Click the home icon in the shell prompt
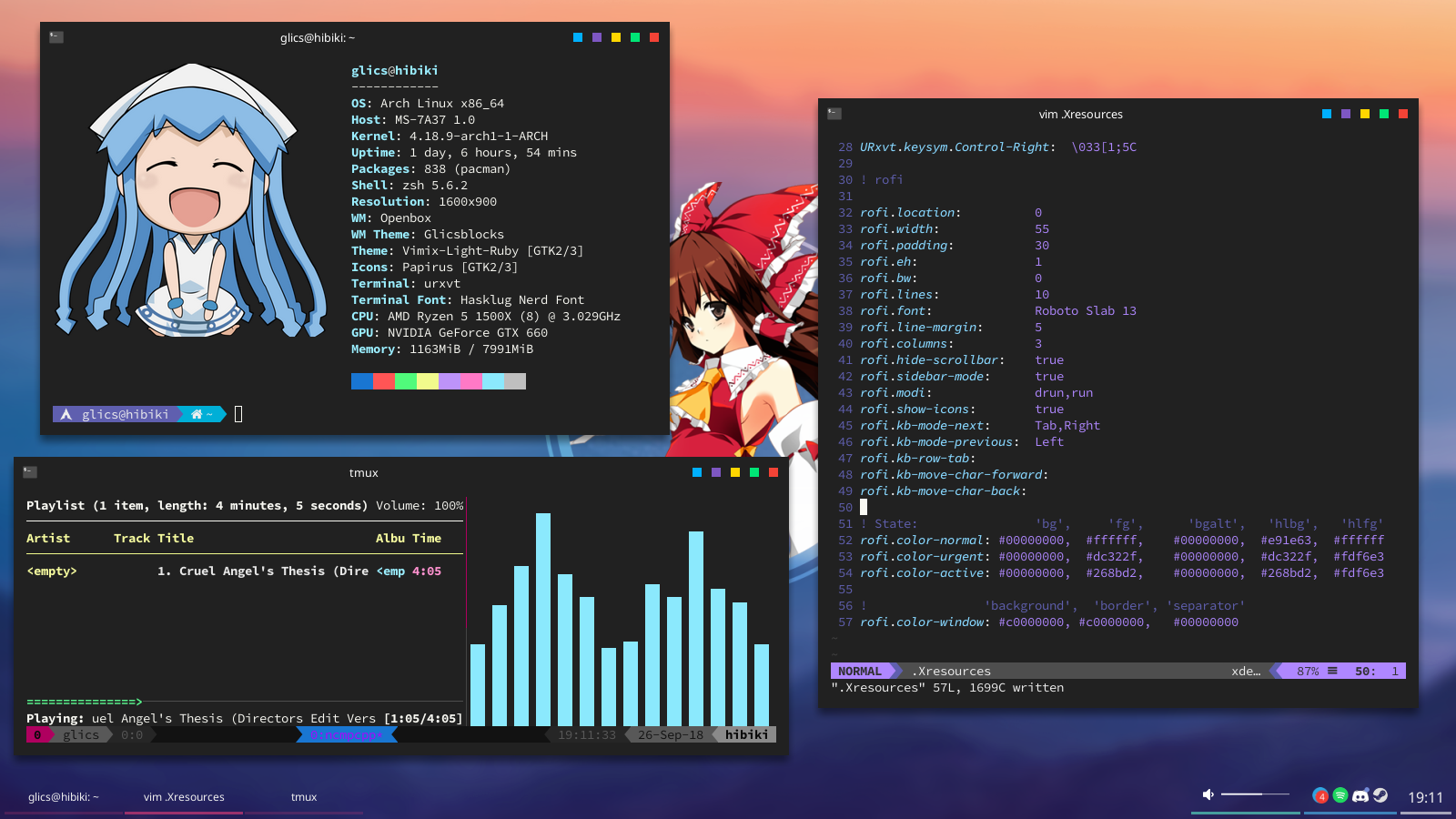Viewport: 1456px width, 819px height. coord(197,414)
